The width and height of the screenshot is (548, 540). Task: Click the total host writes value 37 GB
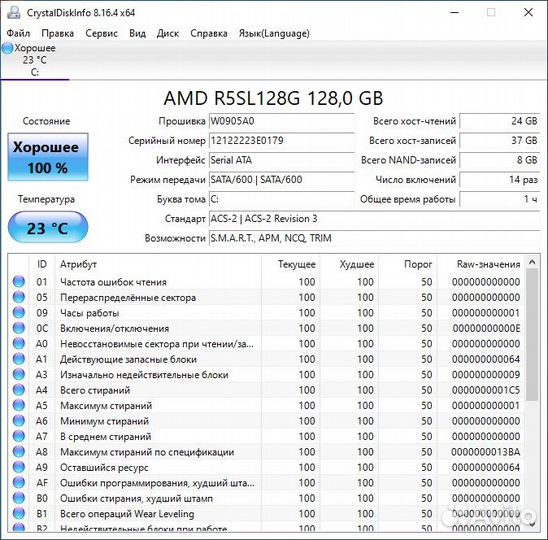click(500, 141)
